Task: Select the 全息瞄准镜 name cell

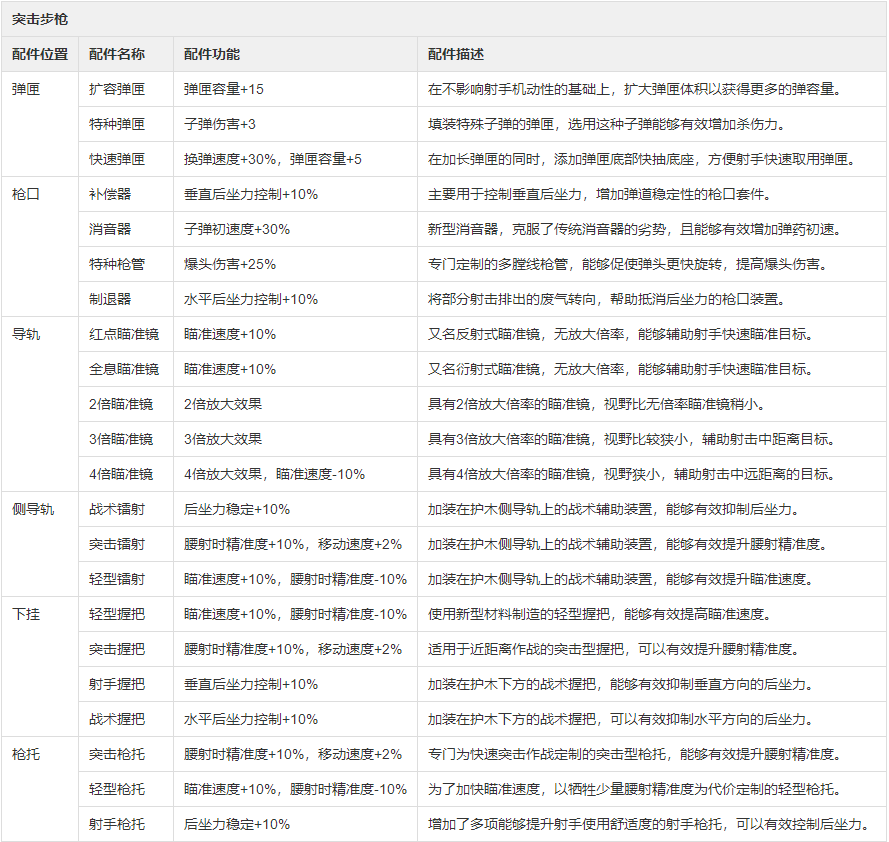Action: point(124,370)
